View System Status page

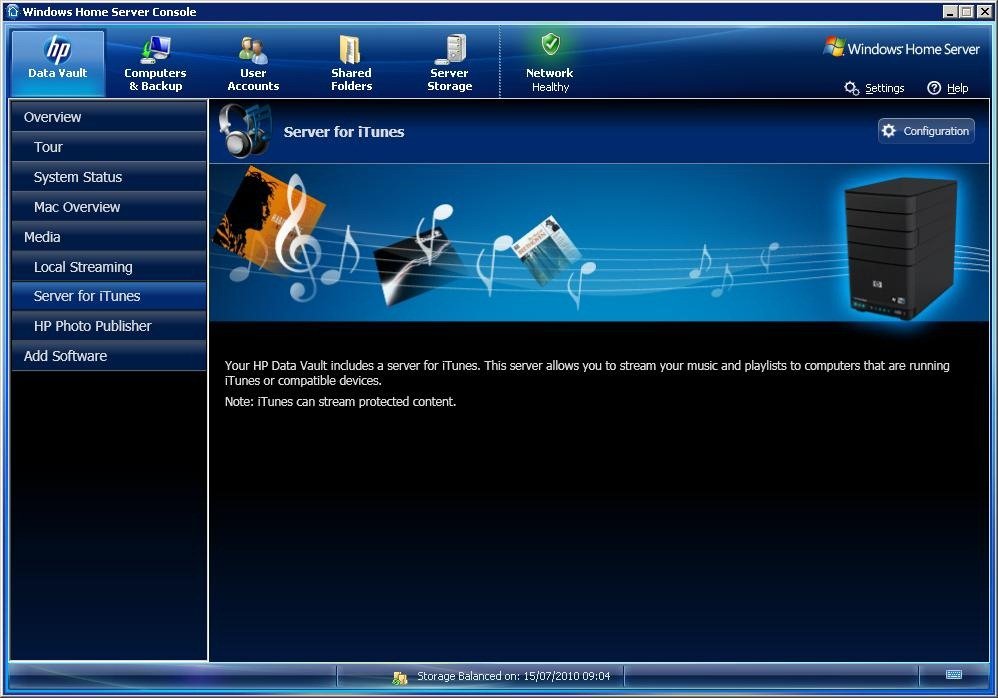pos(109,177)
